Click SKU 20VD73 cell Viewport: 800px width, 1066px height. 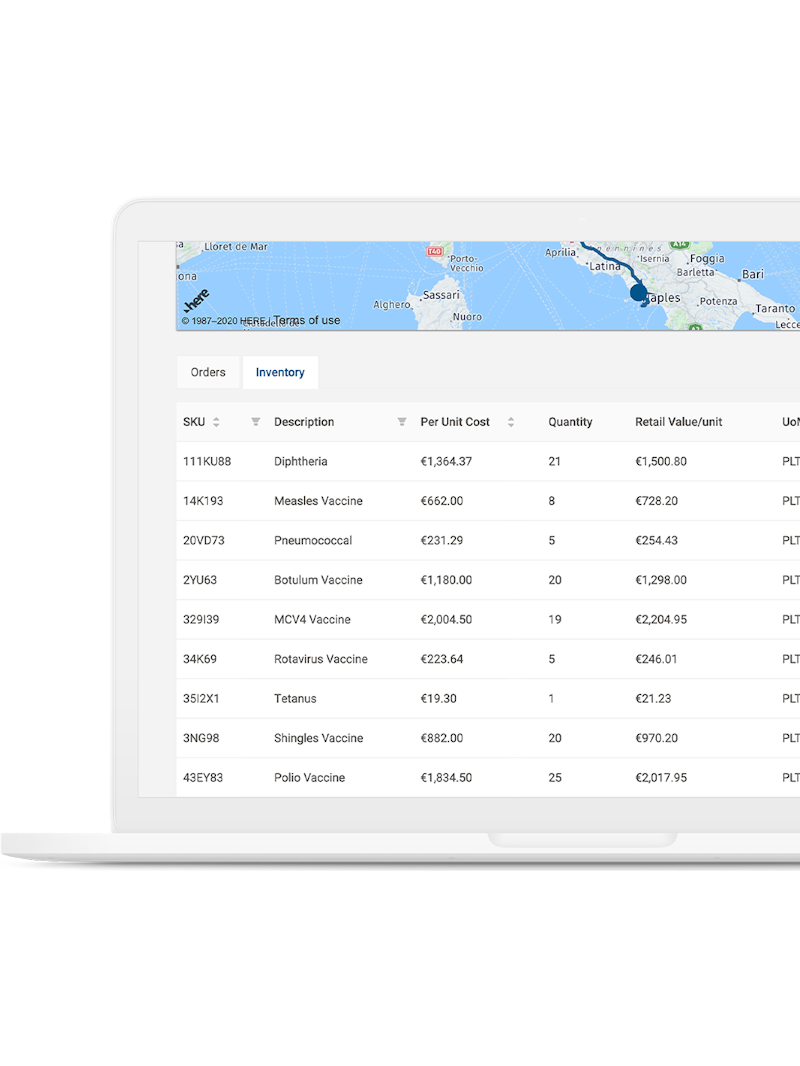pos(204,541)
